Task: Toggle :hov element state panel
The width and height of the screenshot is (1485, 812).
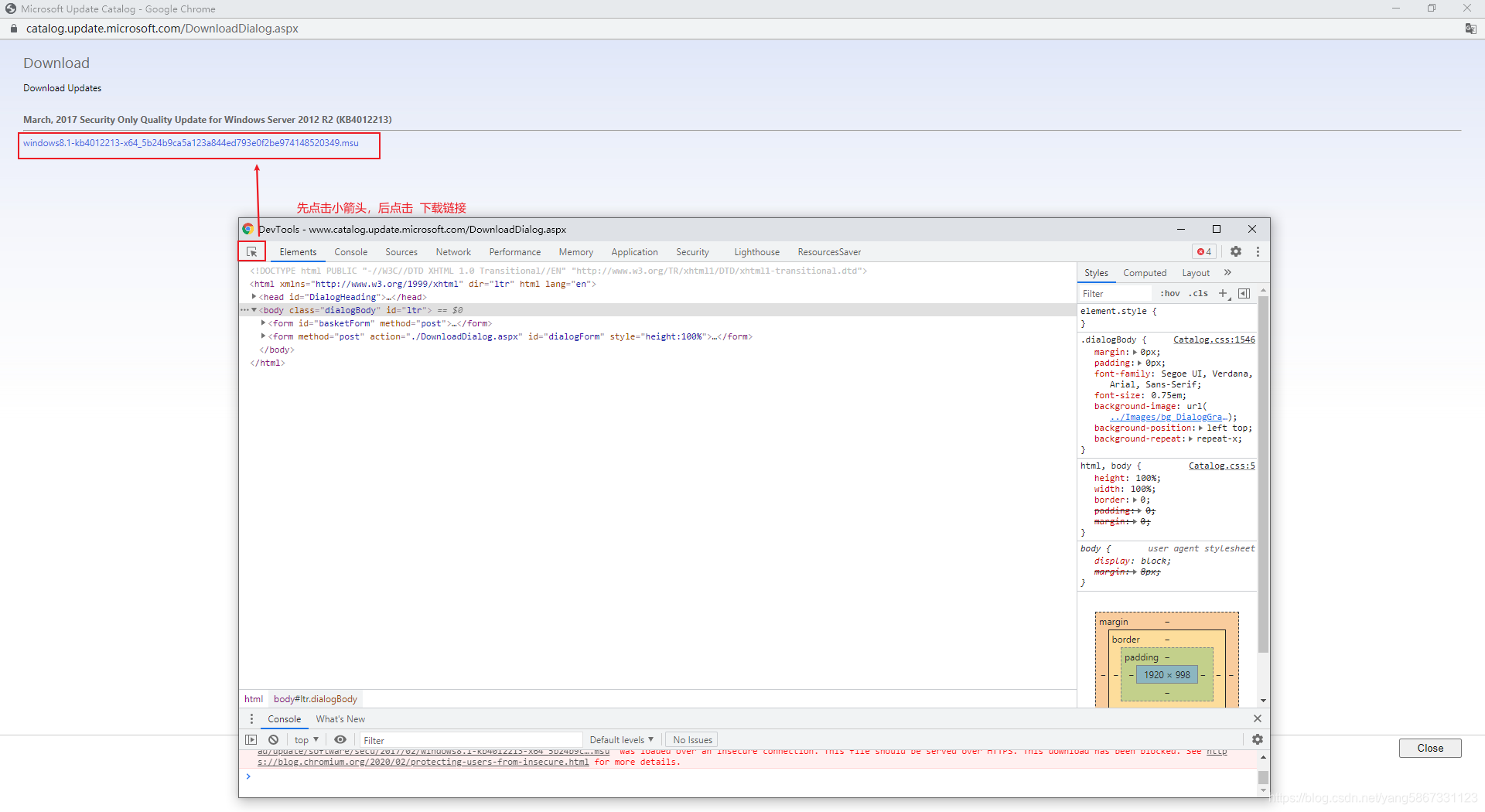Action: [x=1170, y=293]
